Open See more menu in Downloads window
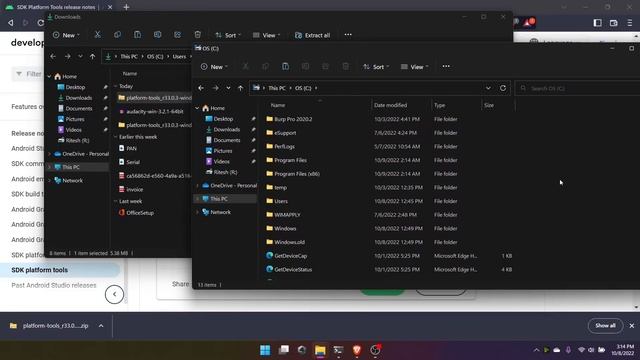The width and height of the screenshot is (640, 360). [x=348, y=35]
